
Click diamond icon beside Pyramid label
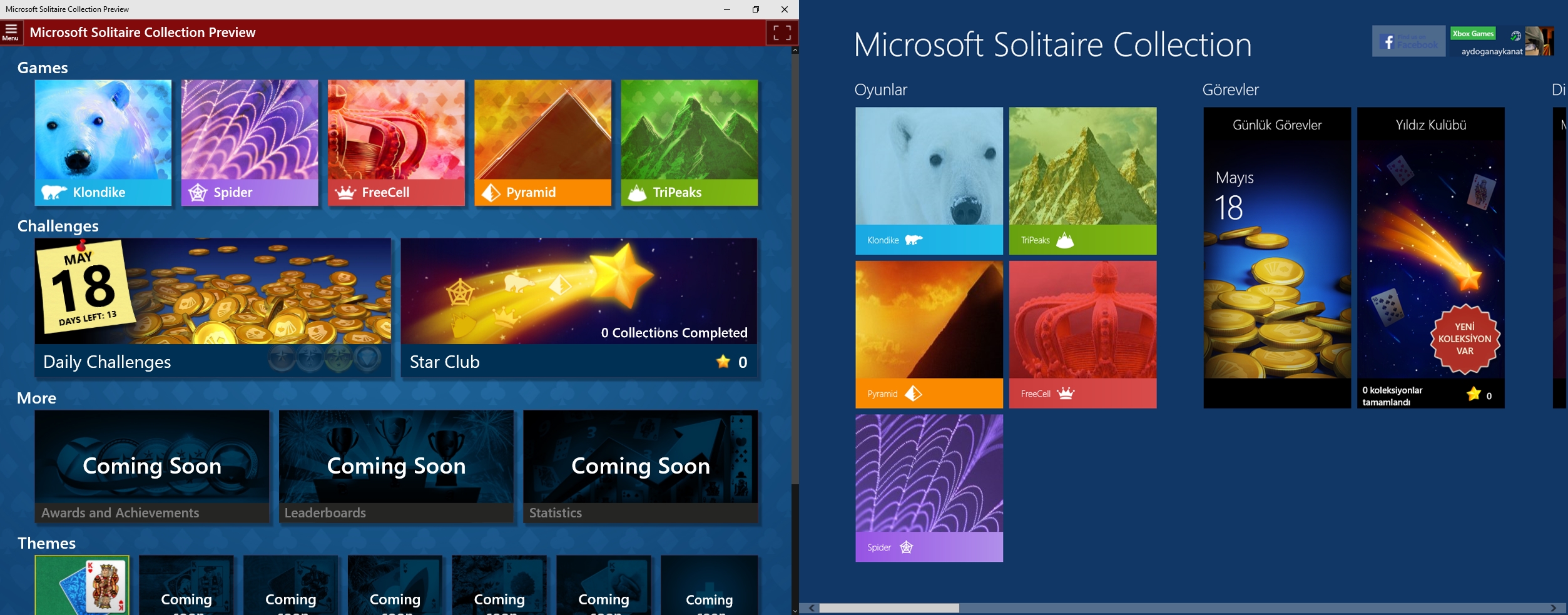tap(491, 193)
